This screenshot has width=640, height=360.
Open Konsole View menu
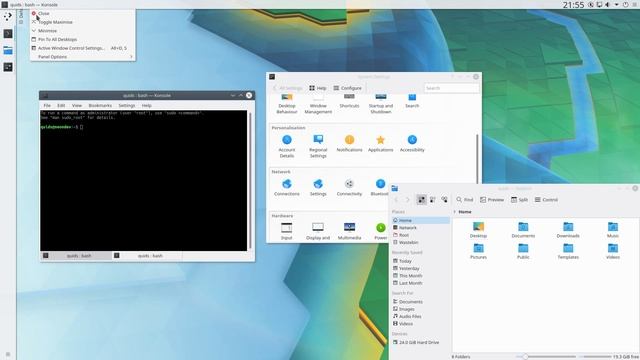[x=77, y=105]
